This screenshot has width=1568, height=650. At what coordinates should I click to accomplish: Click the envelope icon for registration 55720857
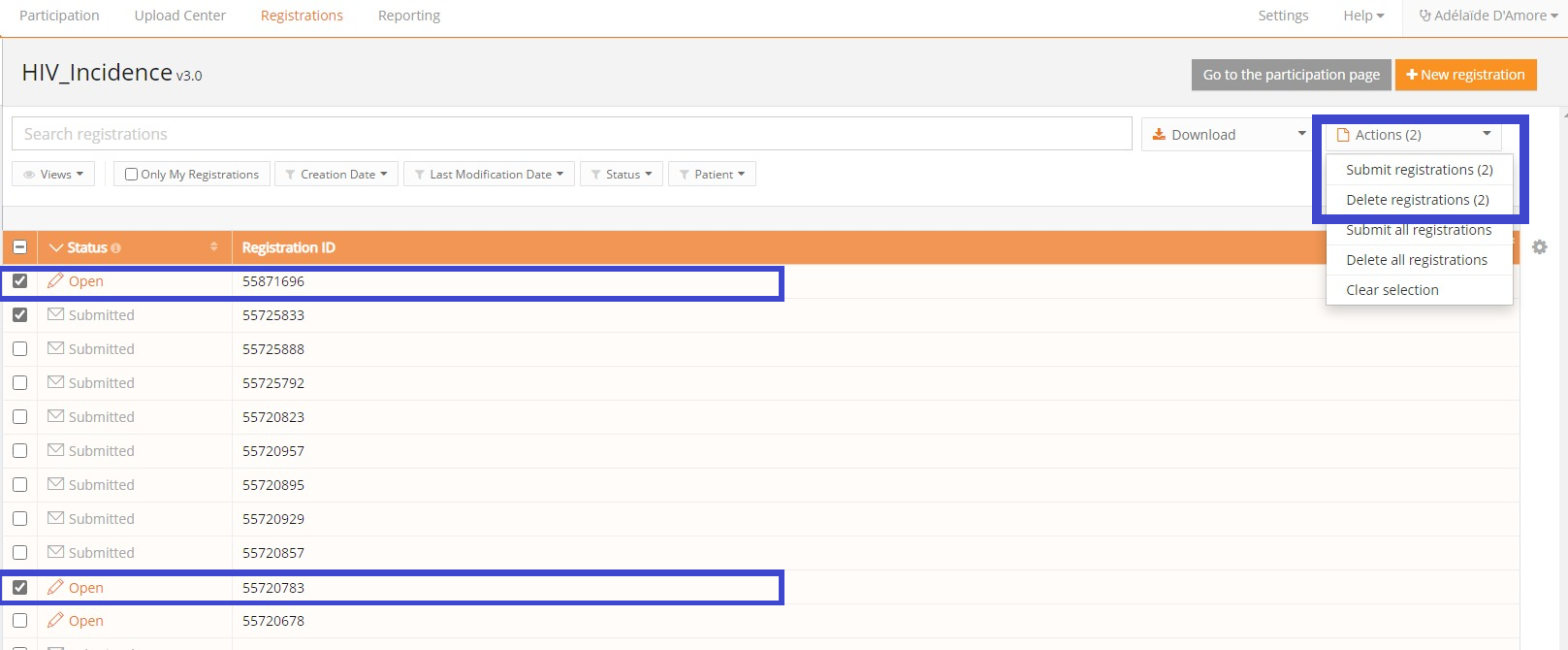point(56,552)
